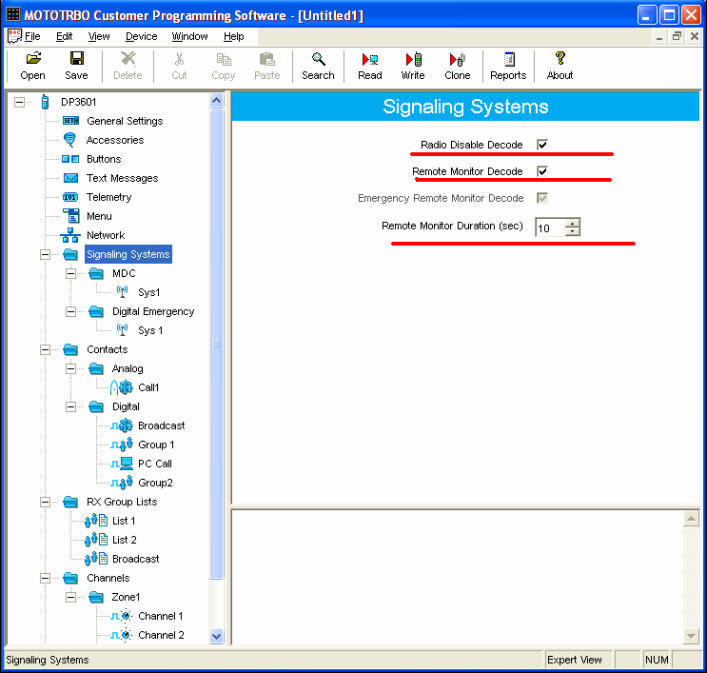Open the Device menu
Viewport: 707px width, 673px height.
click(x=141, y=37)
